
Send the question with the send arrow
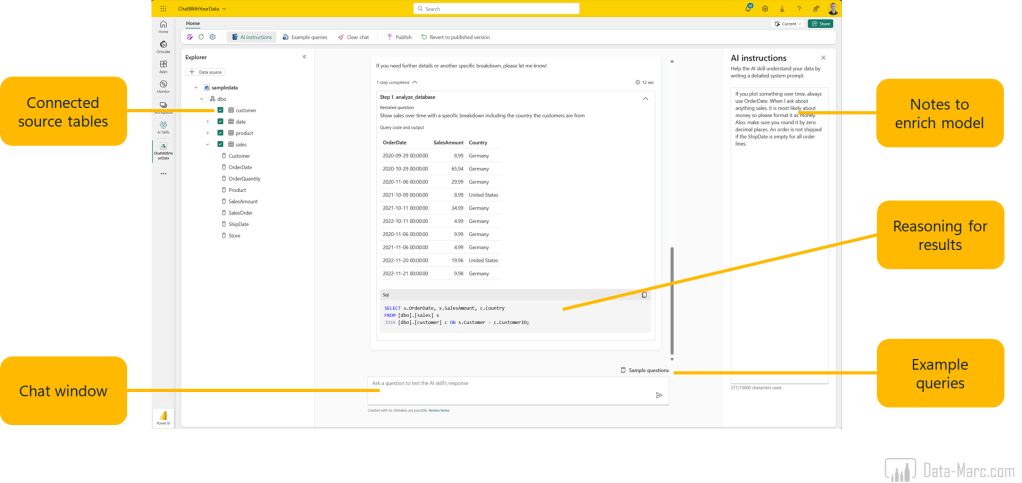tap(659, 395)
